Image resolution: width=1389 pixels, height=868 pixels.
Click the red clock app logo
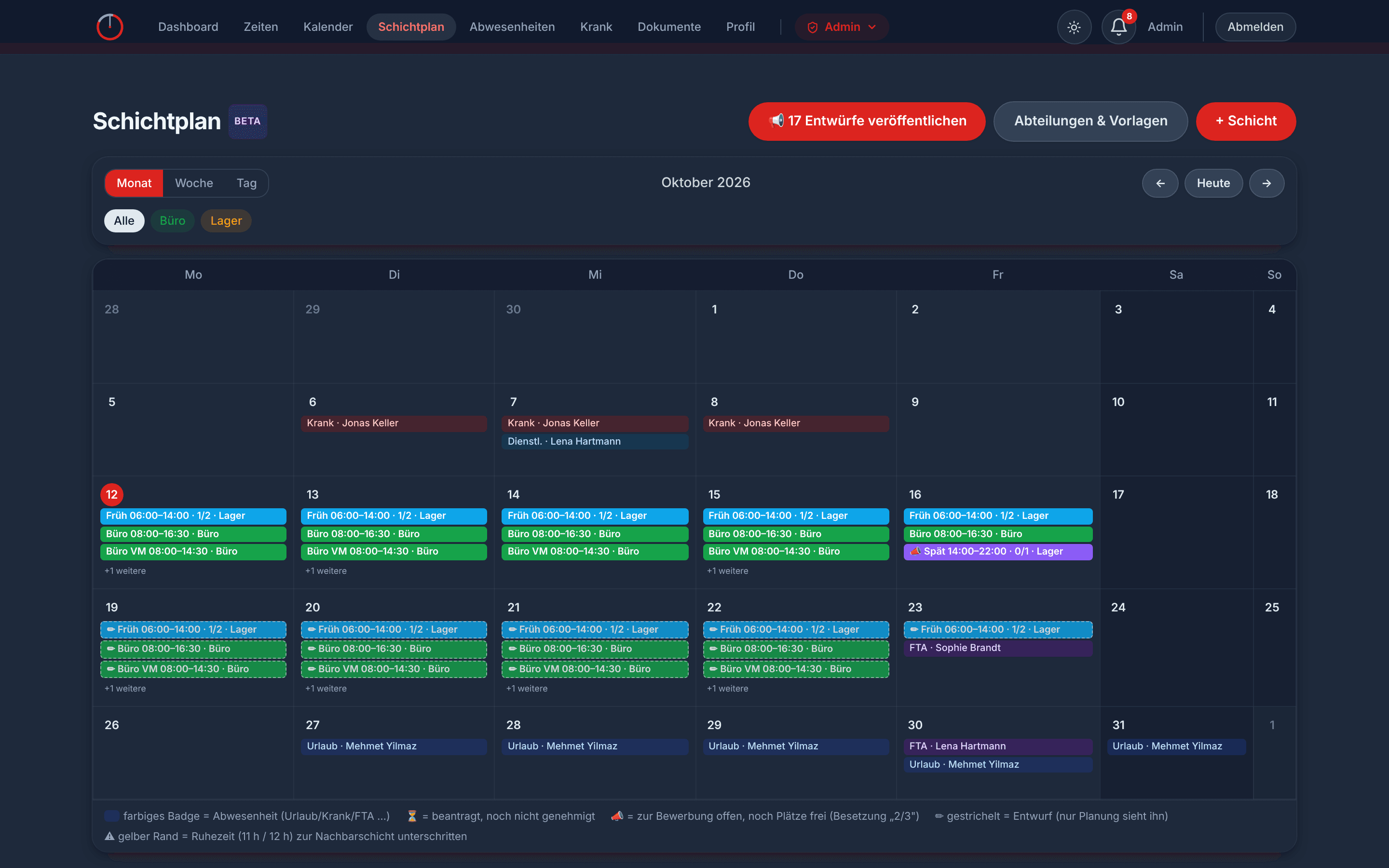pyautogui.click(x=109, y=27)
